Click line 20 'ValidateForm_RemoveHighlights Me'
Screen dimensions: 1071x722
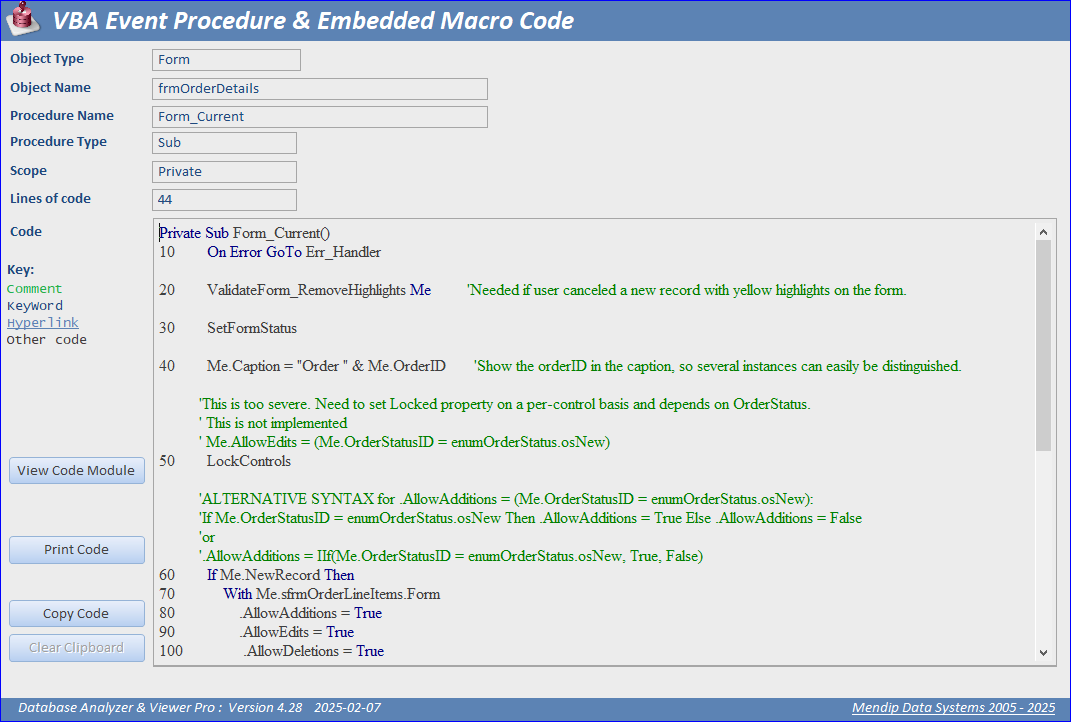(319, 290)
